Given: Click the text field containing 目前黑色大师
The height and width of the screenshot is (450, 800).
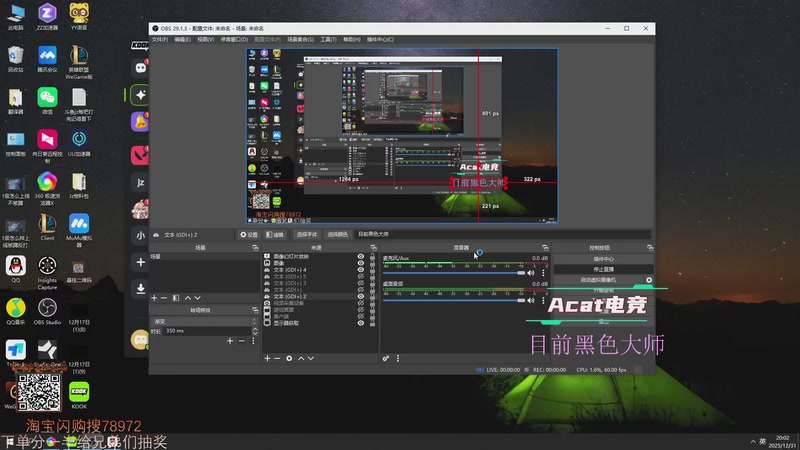Looking at the screenshot, I should (503, 234).
